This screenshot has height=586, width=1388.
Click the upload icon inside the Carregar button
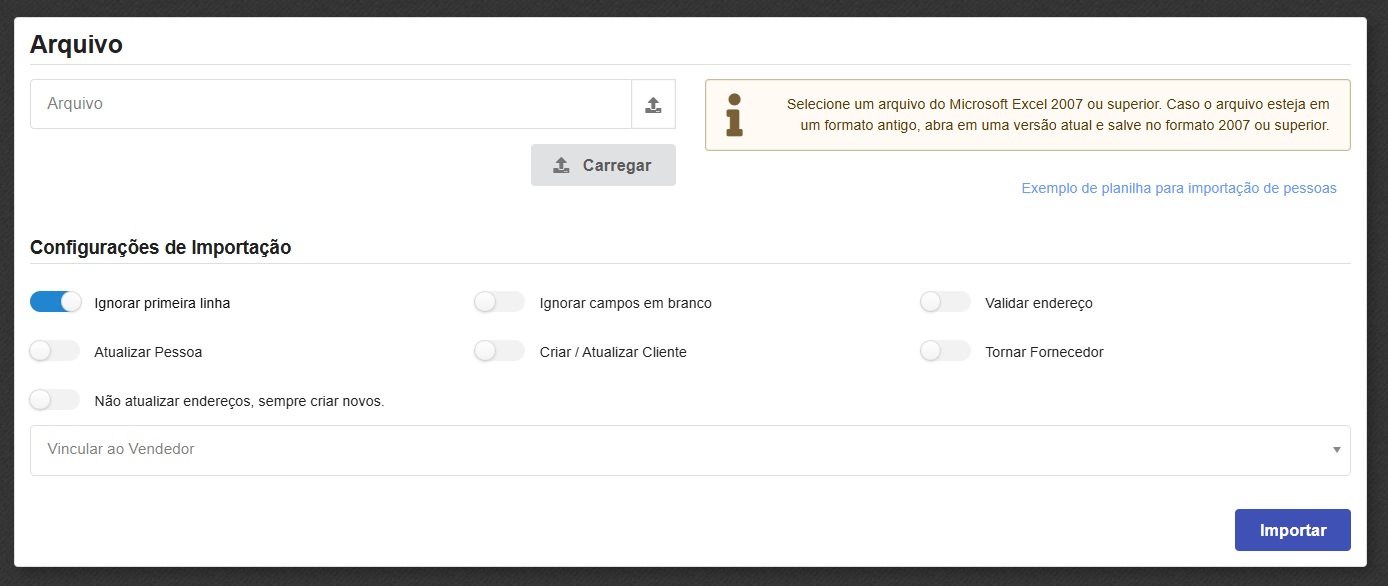coord(561,165)
